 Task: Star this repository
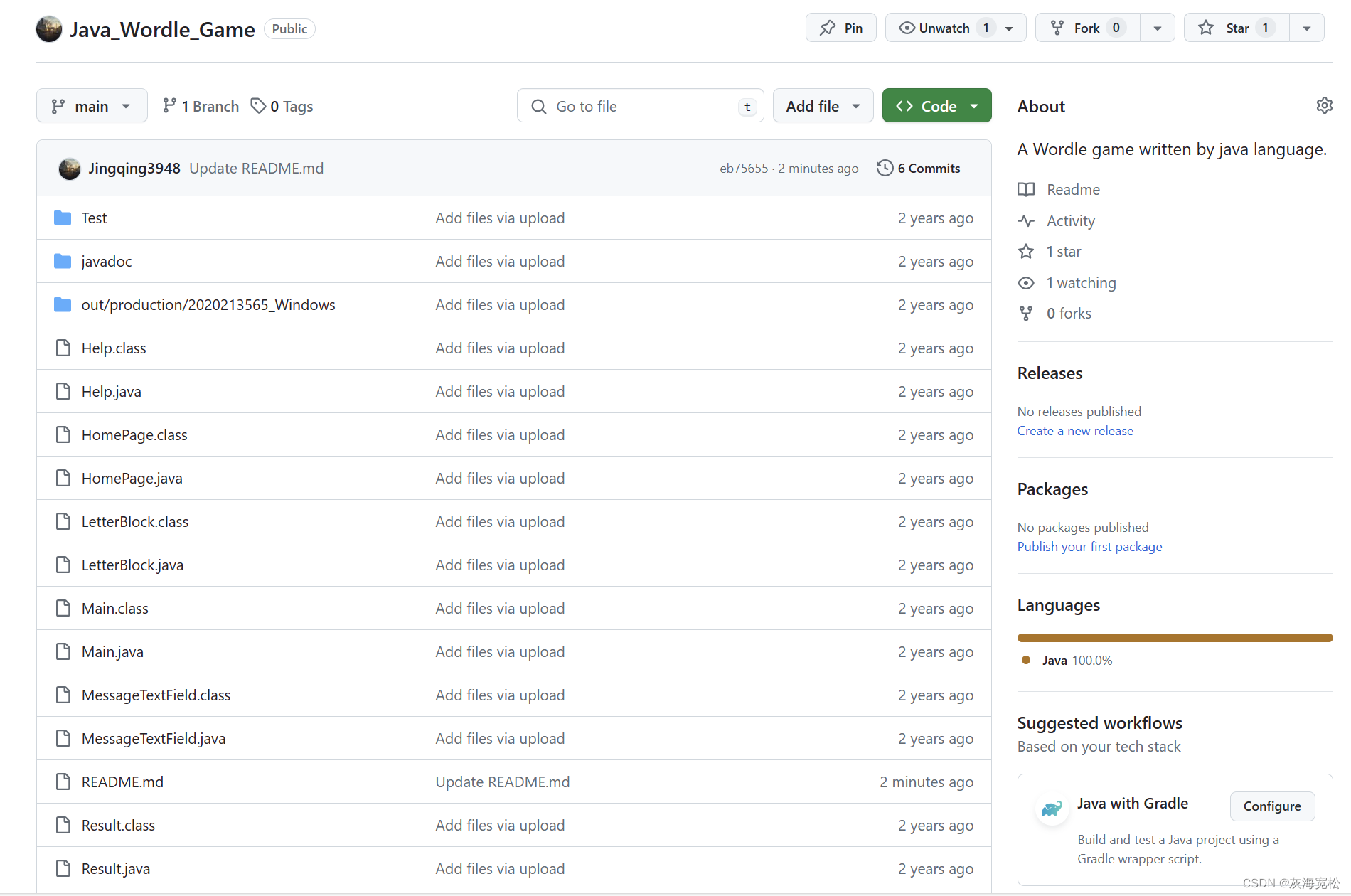[1237, 28]
